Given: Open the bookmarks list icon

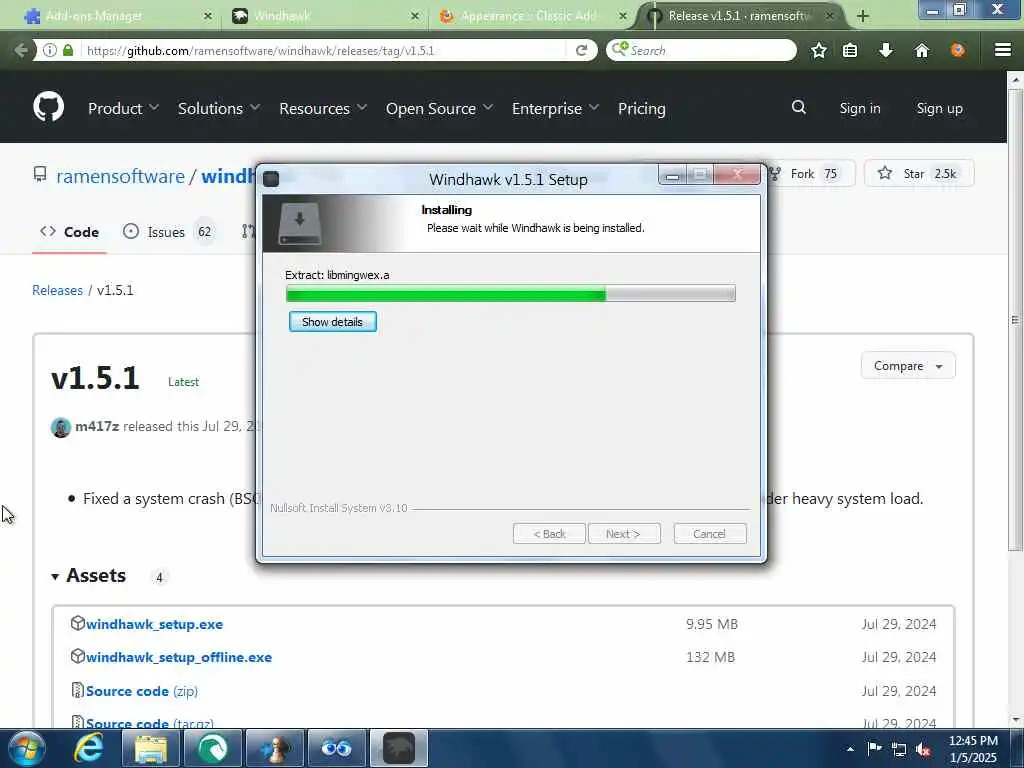Looking at the screenshot, I should coord(850,50).
